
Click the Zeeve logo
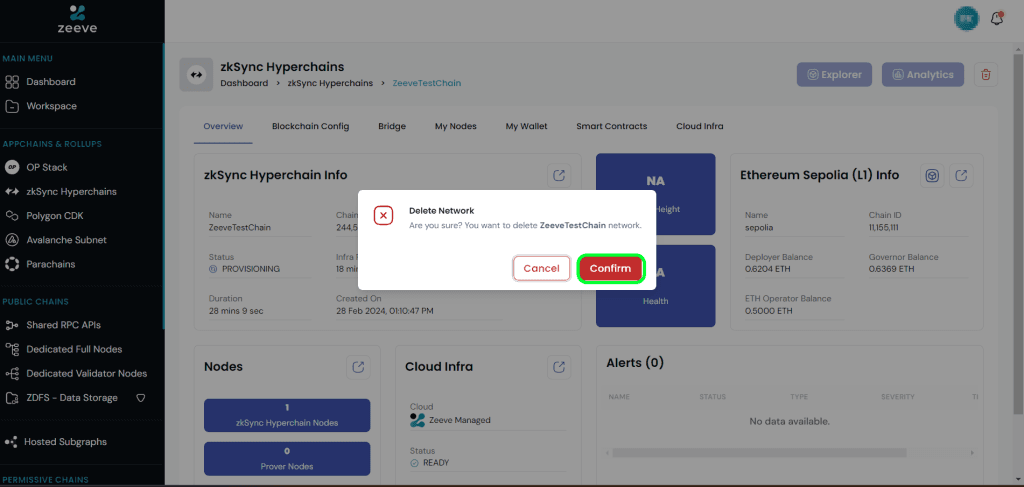point(78,20)
